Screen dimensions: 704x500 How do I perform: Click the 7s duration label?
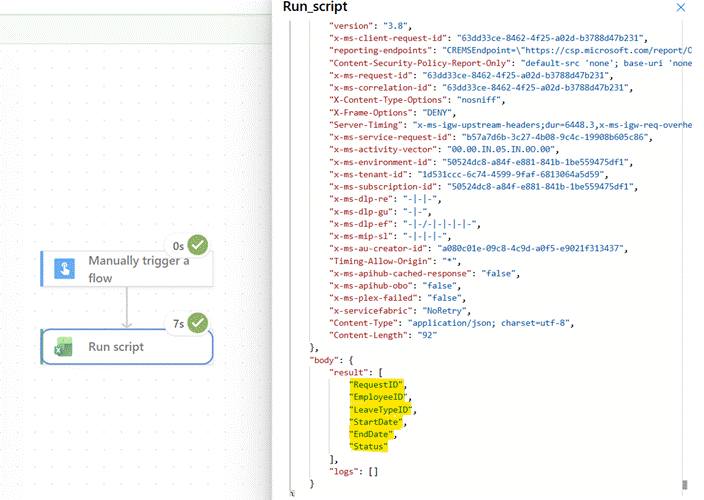point(178,324)
